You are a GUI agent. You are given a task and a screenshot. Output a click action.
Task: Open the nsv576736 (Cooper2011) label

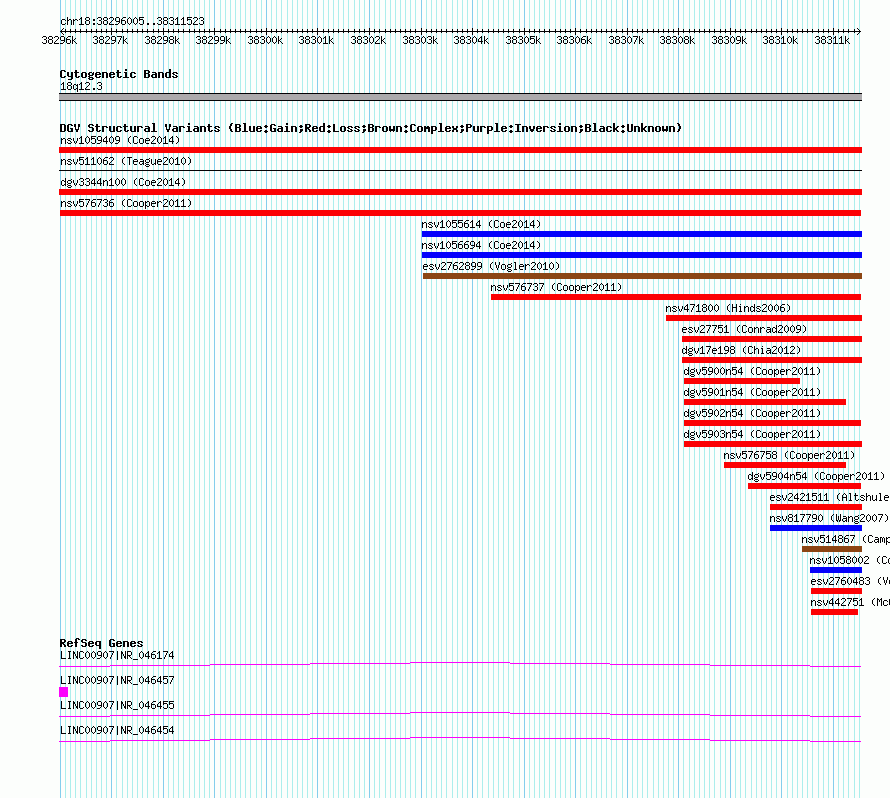pyautogui.click(x=126, y=203)
